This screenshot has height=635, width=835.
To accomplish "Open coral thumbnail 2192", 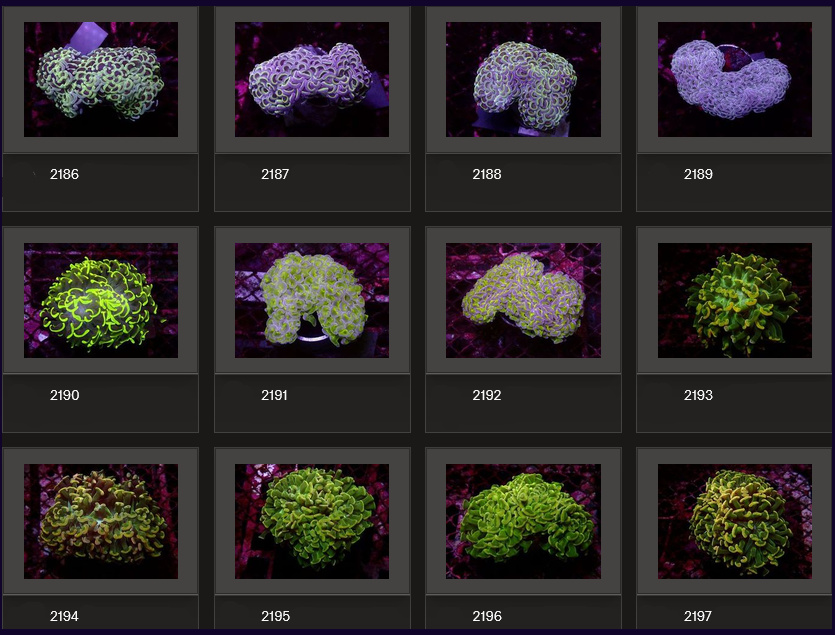I will [523, 300].
